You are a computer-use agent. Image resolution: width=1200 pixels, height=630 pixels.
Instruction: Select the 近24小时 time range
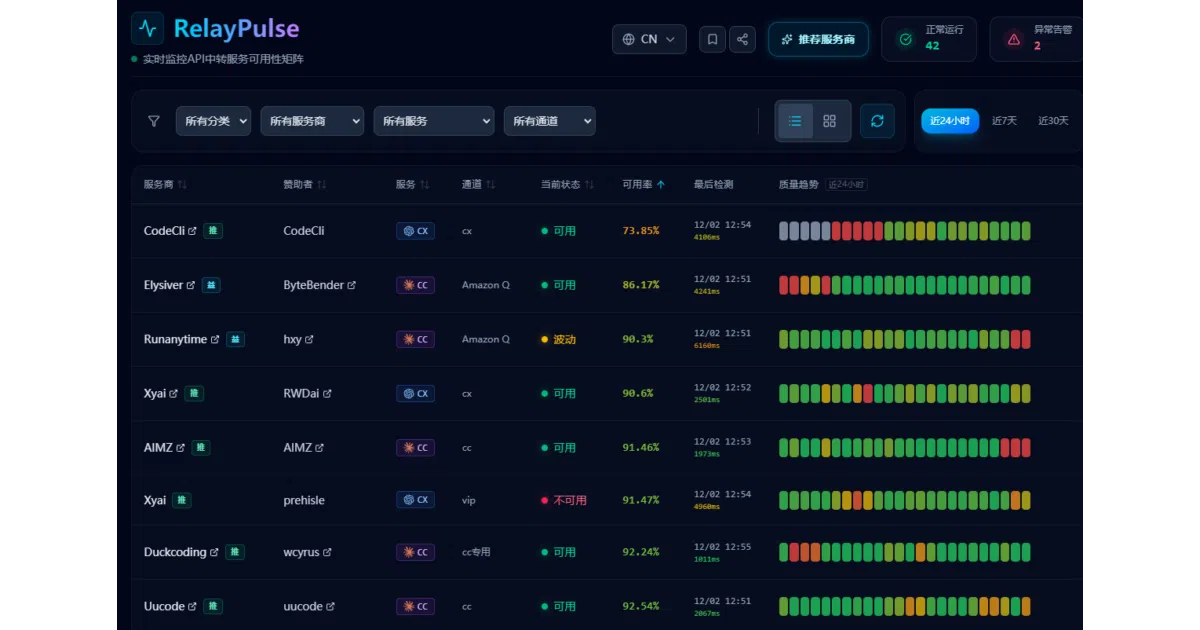tap(950, 121)
